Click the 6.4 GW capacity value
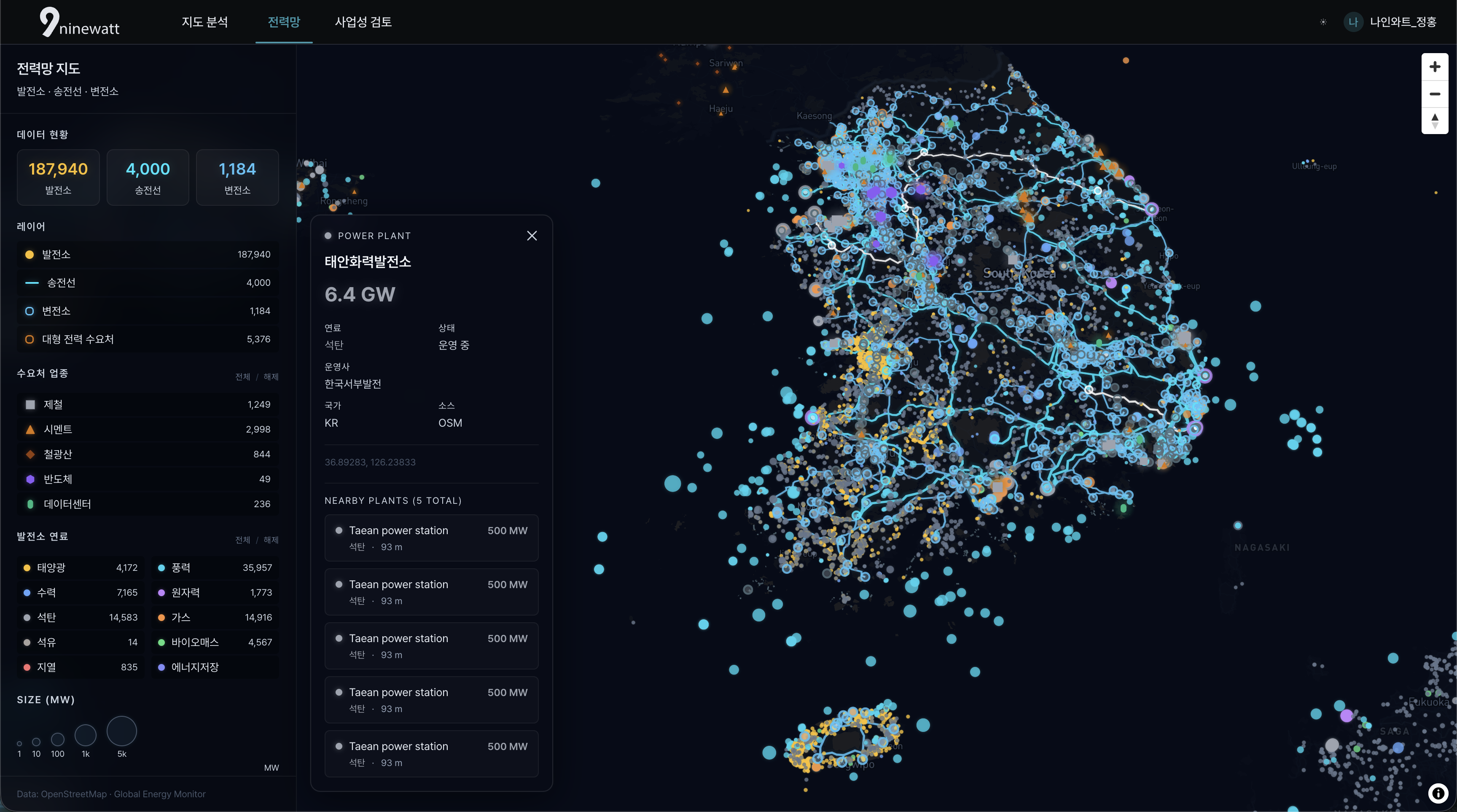1457x812 pixels. [x=360, y=295]
